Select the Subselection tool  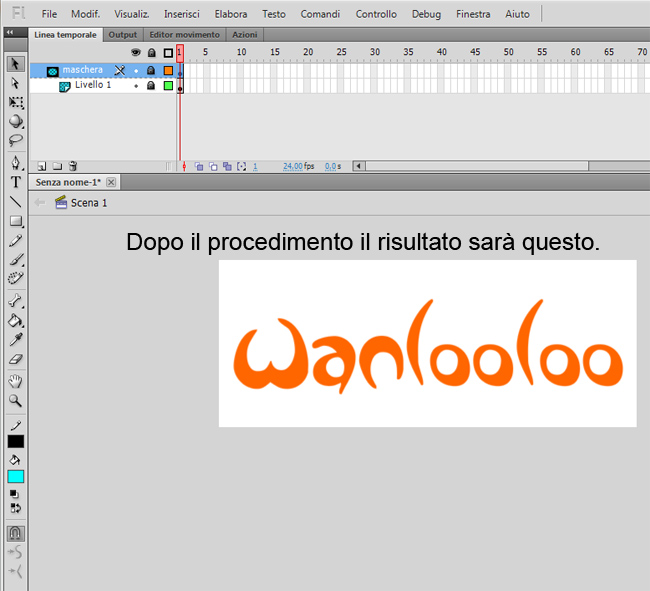coord(15,83)
